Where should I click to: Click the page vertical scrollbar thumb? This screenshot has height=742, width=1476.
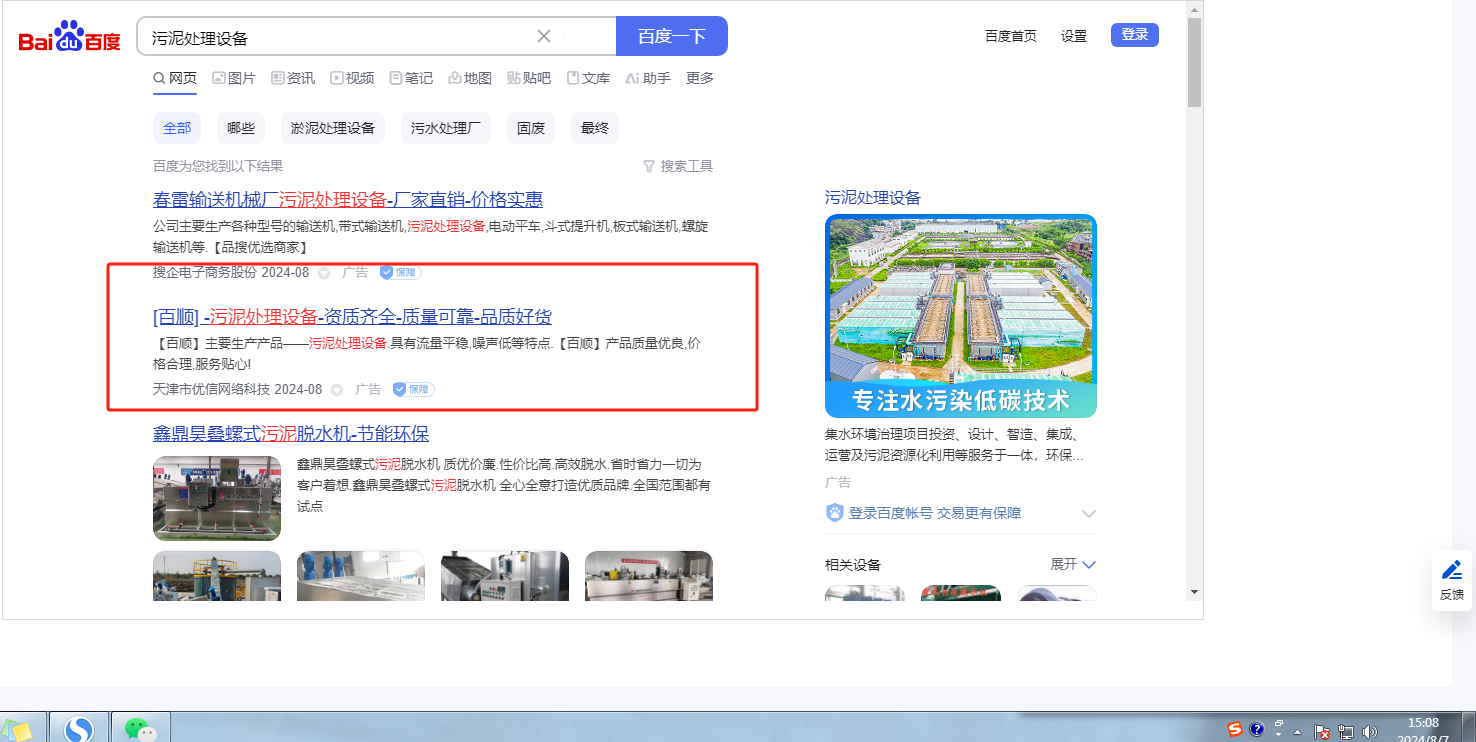[x=1194, y=61]
